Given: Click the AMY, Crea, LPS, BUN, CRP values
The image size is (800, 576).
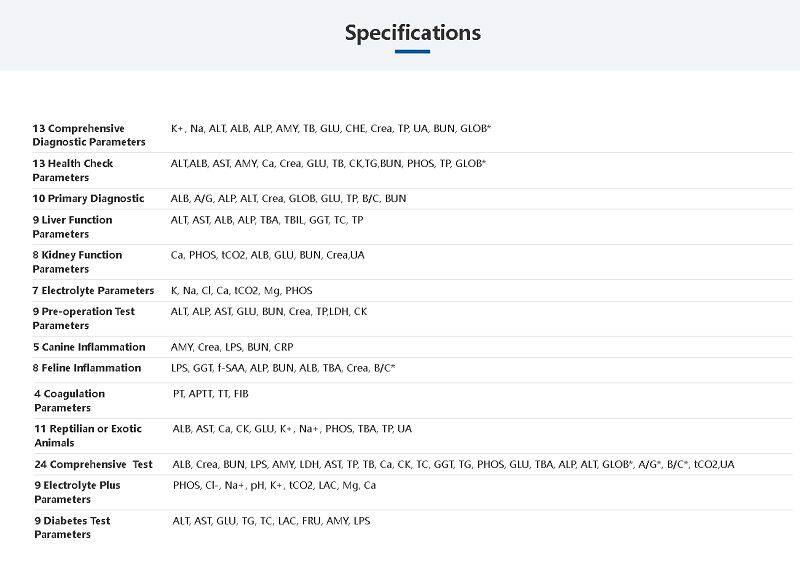Looking at the screenshot, I should tap(232, 347).
